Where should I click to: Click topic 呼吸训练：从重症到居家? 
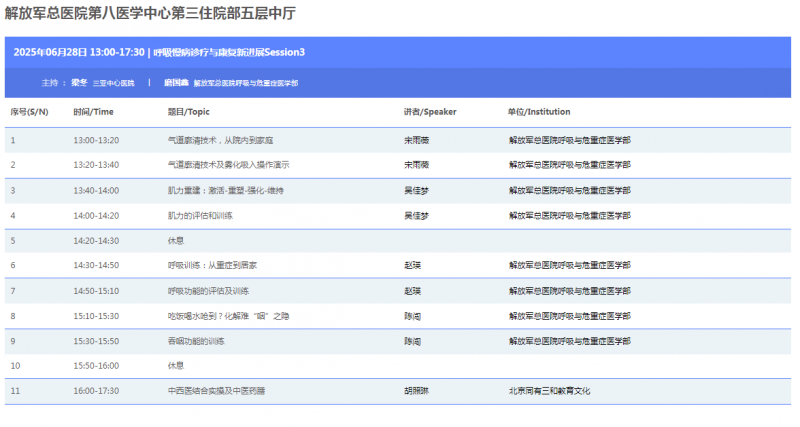pos(212,265)
